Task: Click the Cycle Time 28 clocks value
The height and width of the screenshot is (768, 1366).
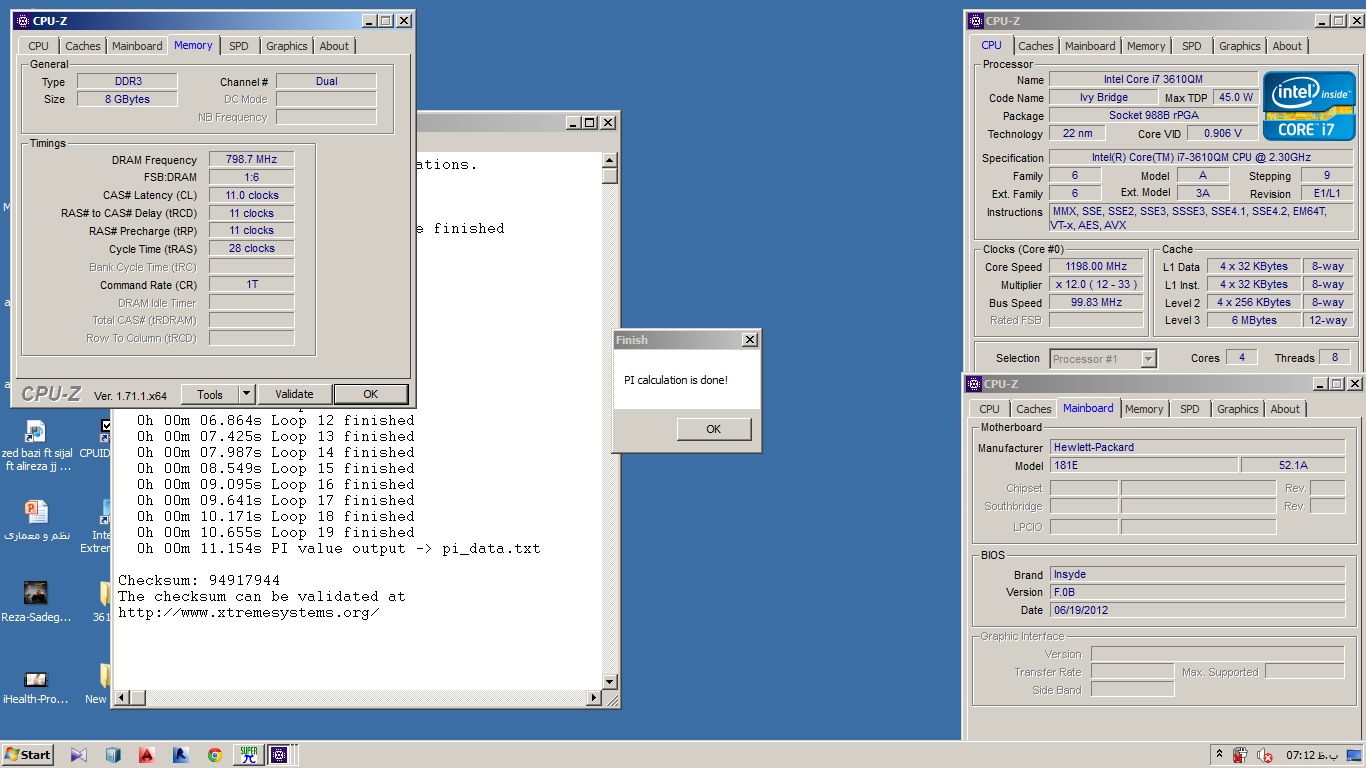Action: coord(251,248)
